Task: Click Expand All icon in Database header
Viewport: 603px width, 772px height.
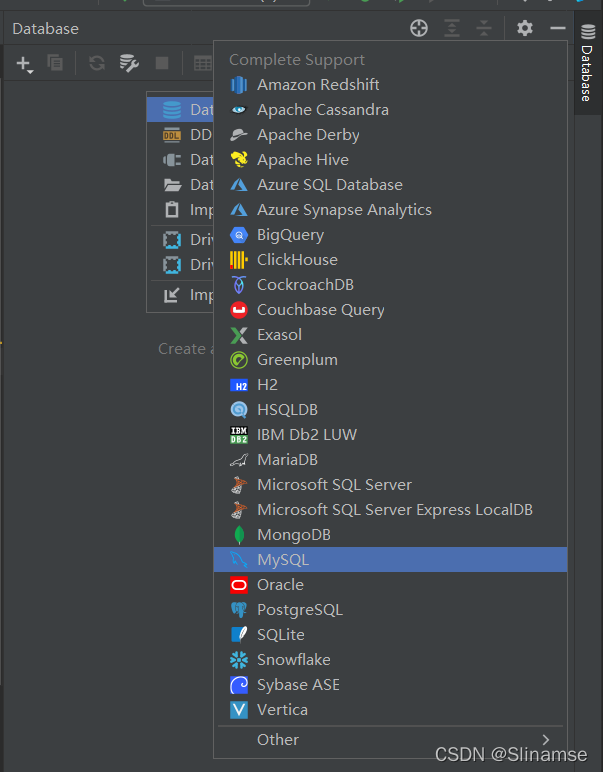Action: click(x=452, y=28)
